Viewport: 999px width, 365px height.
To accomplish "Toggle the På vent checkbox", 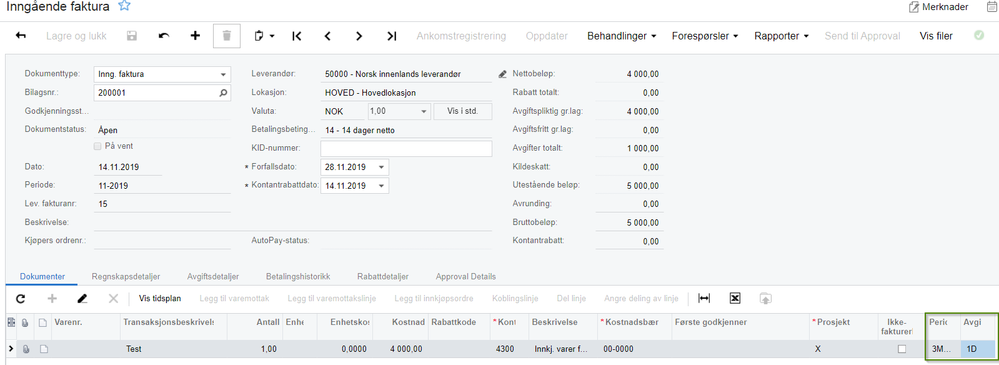I will 97,146.
